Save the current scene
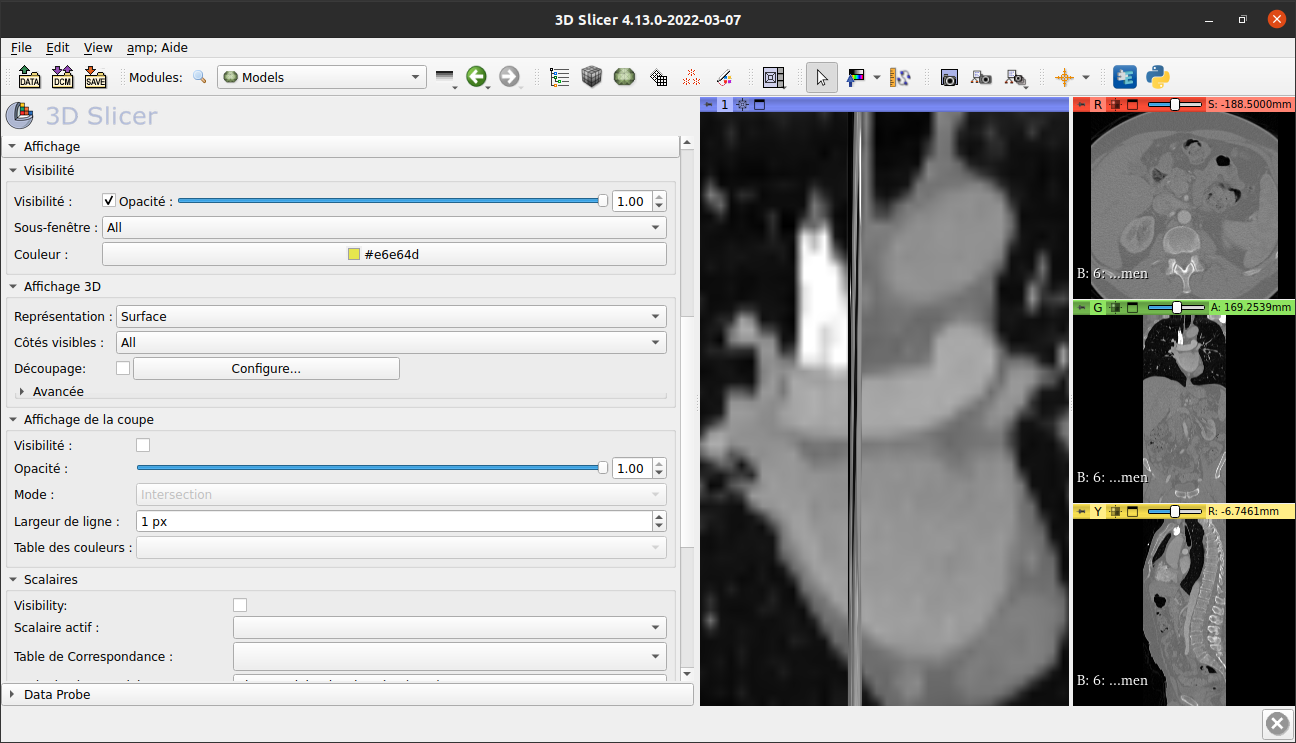This screenshot has height=743, width=1296. (x=95, y=77)
